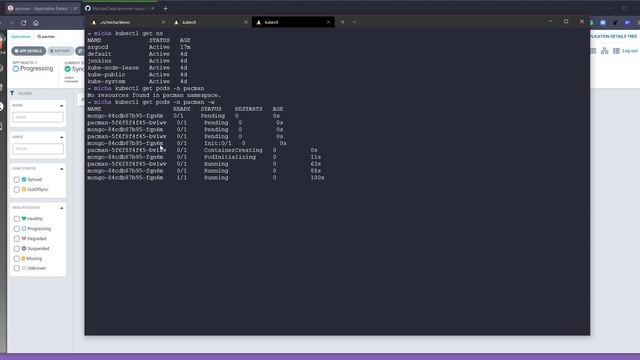This screenshot has width=640, height=360.
Task: Tick the OutOfSync filter checkbox
Action: click(x=17, y=189)
